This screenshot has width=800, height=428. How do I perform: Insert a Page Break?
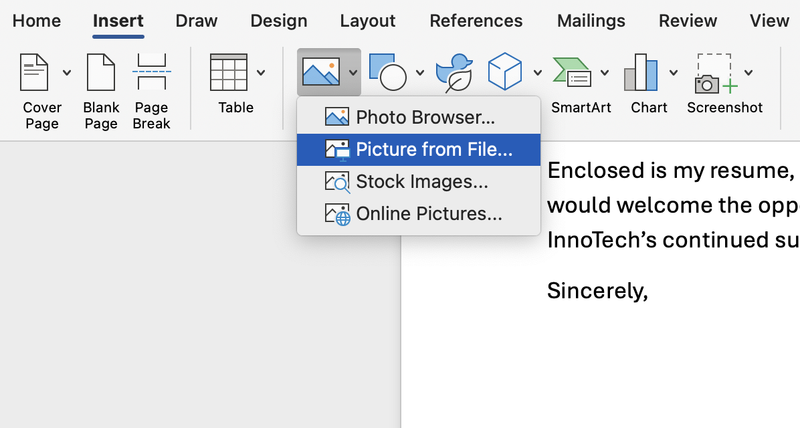pyautogui.click(x=152, y=73)
